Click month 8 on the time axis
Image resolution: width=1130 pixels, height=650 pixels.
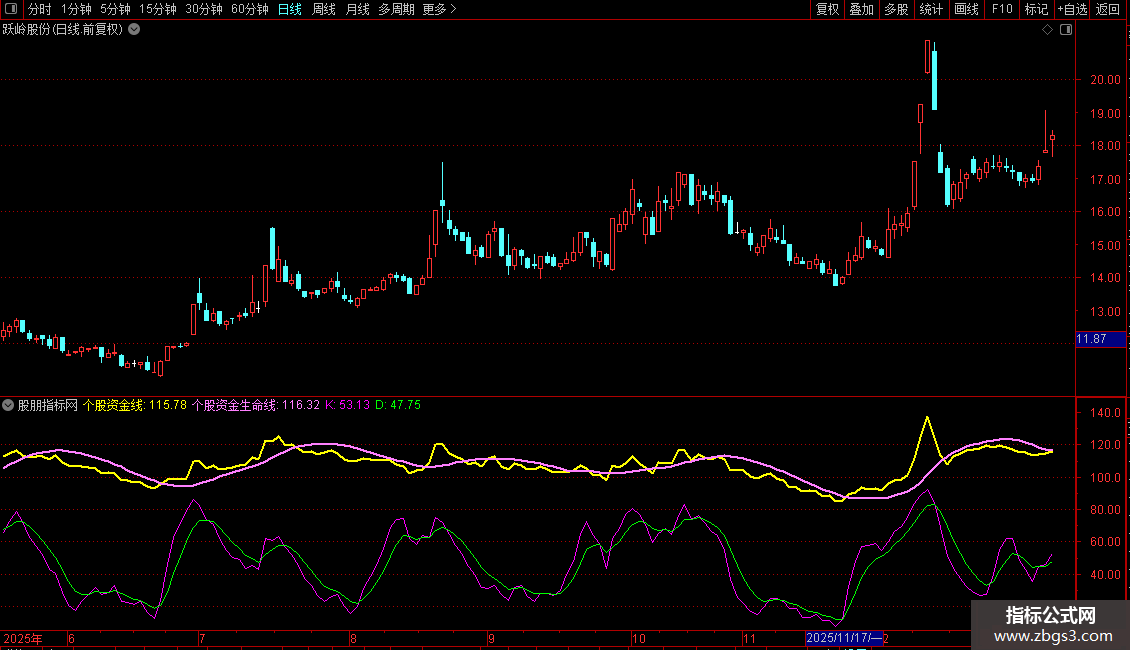coord(353,638)
